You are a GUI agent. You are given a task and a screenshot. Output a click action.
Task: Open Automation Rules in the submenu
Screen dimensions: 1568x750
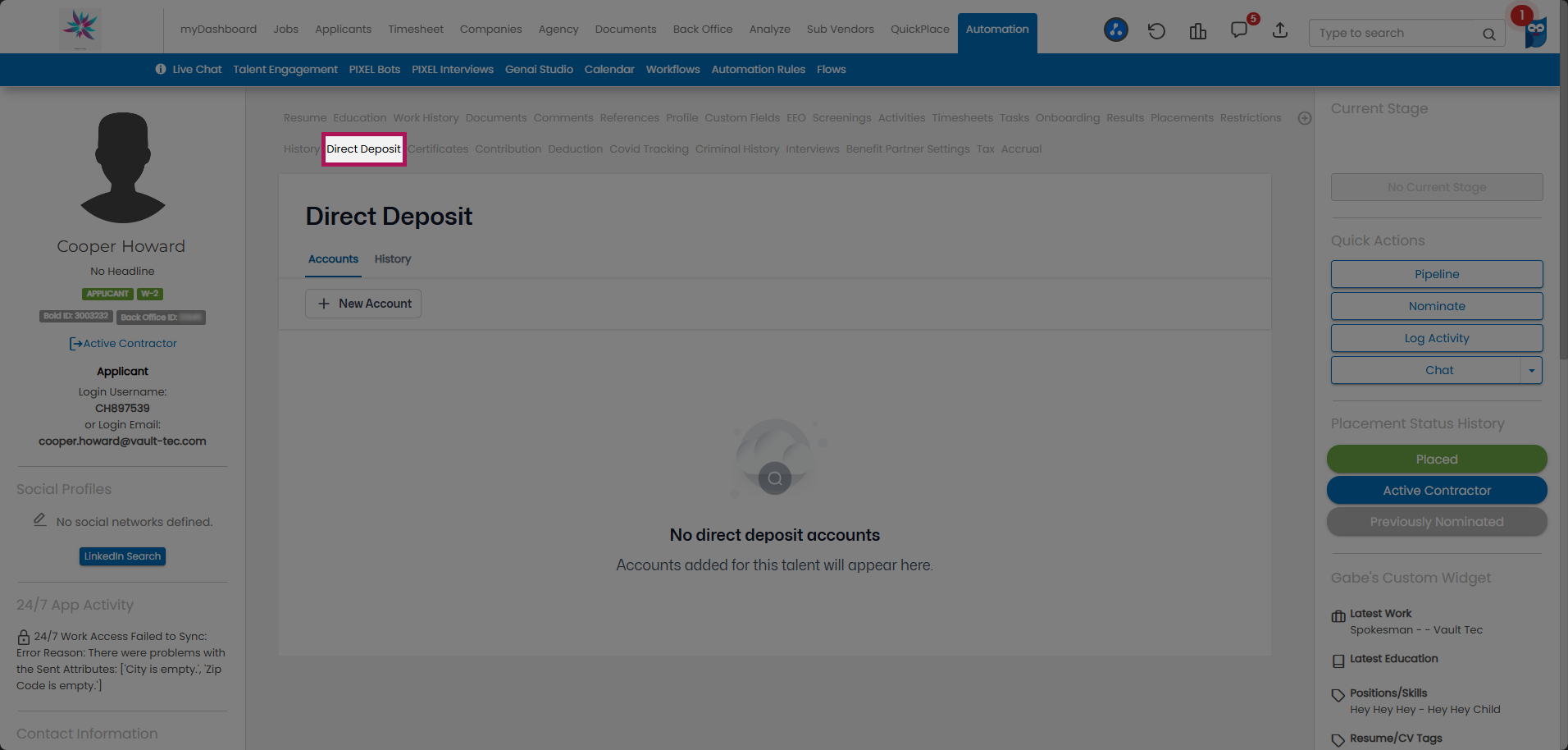[x=759, y=70]
